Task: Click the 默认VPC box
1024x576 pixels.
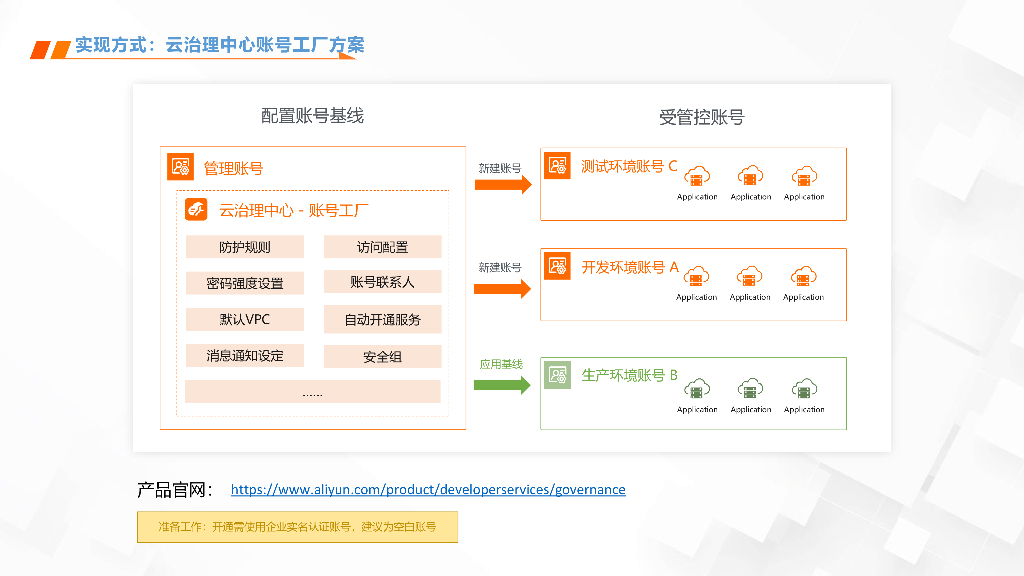Action: pyautogui.click(x=245, y=319)
